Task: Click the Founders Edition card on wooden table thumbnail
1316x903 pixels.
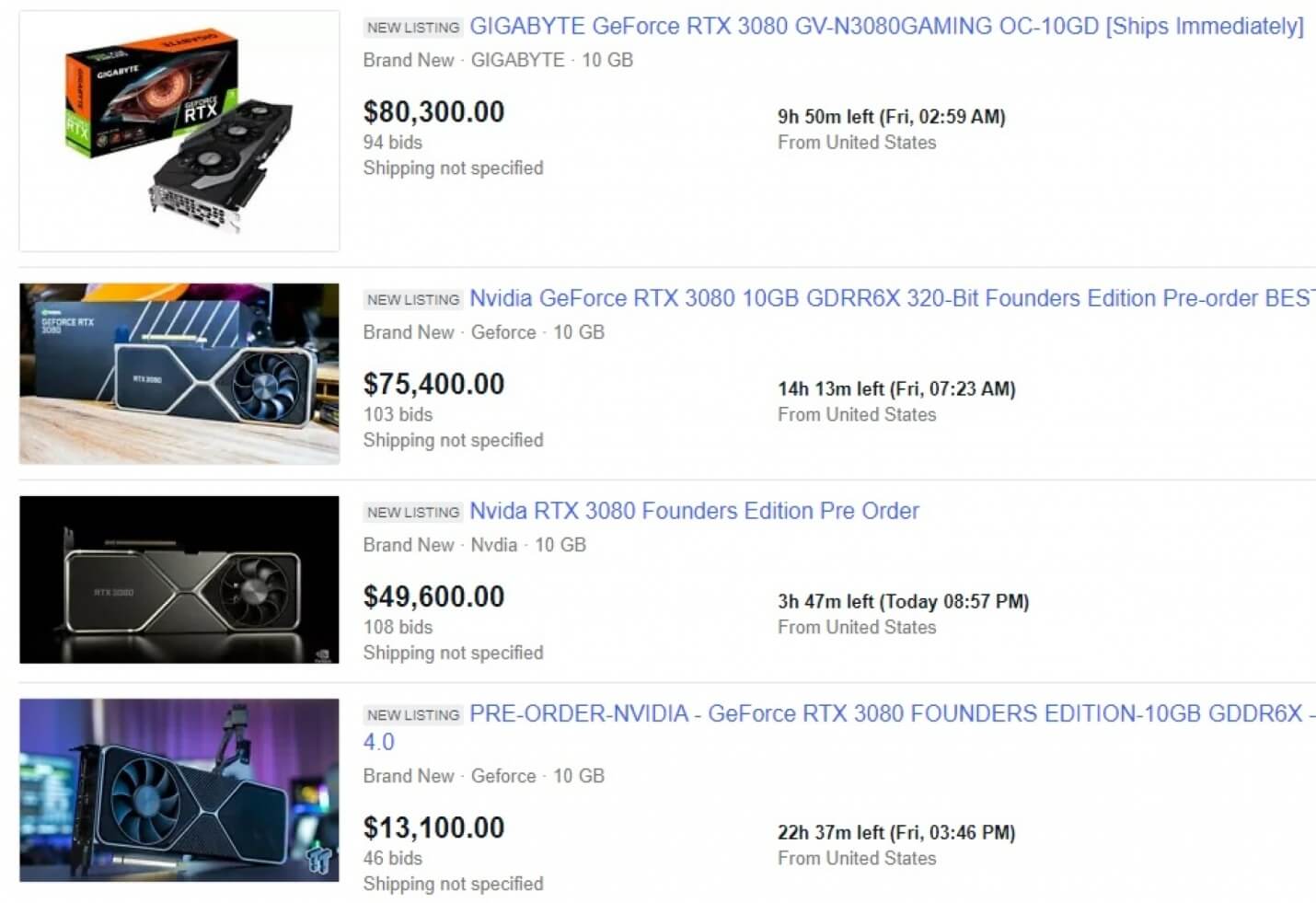Action: pyautogui.click(x=179, y=374)
